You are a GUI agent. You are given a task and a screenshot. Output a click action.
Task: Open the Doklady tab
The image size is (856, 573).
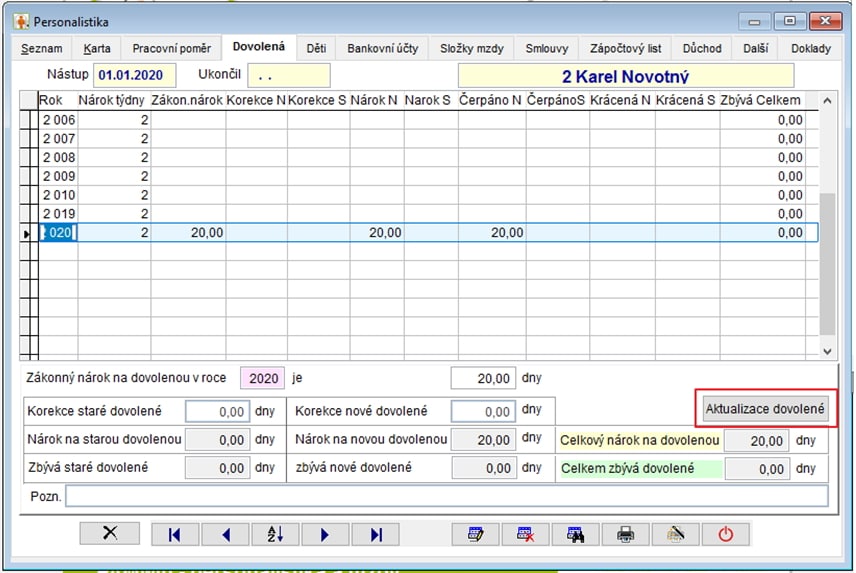[811, 49]
